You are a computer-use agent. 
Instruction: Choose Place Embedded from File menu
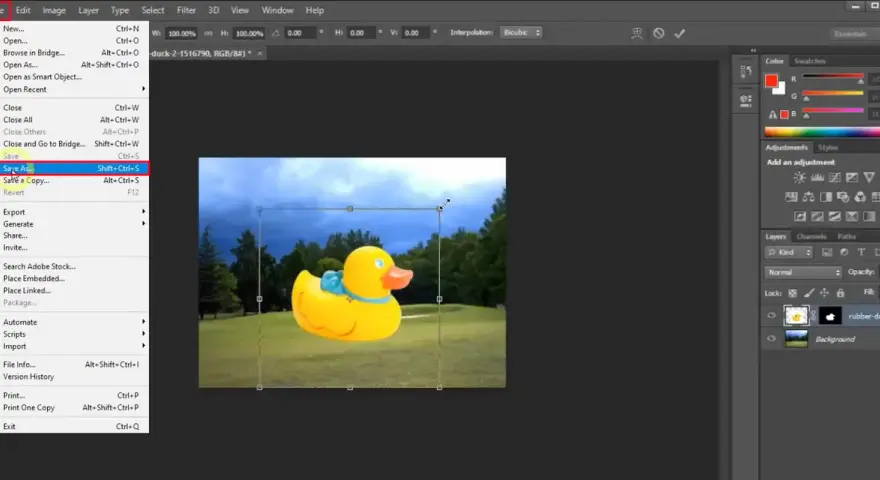coord(74,278)
